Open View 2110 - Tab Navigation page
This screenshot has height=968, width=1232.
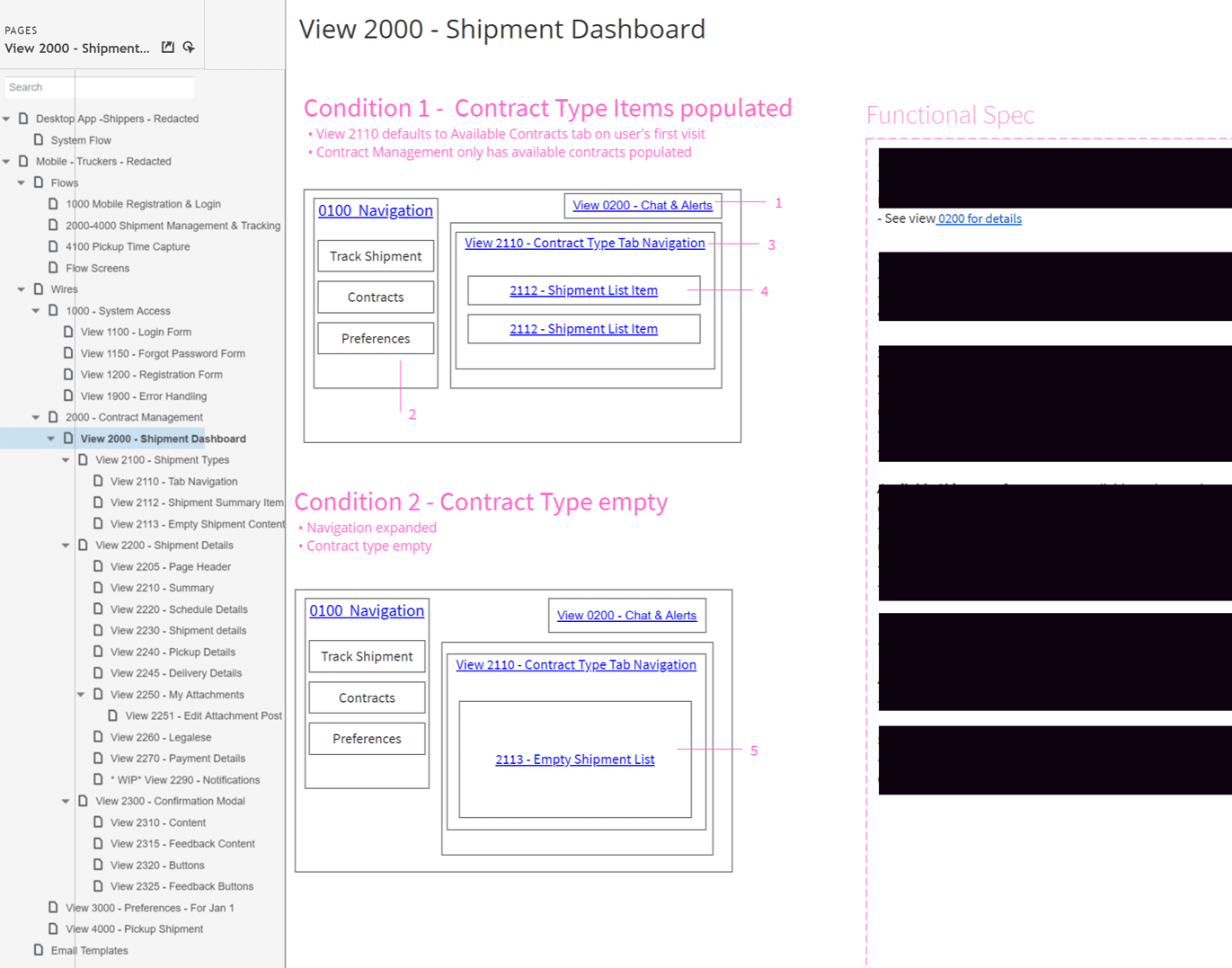(x=173, y=482)
